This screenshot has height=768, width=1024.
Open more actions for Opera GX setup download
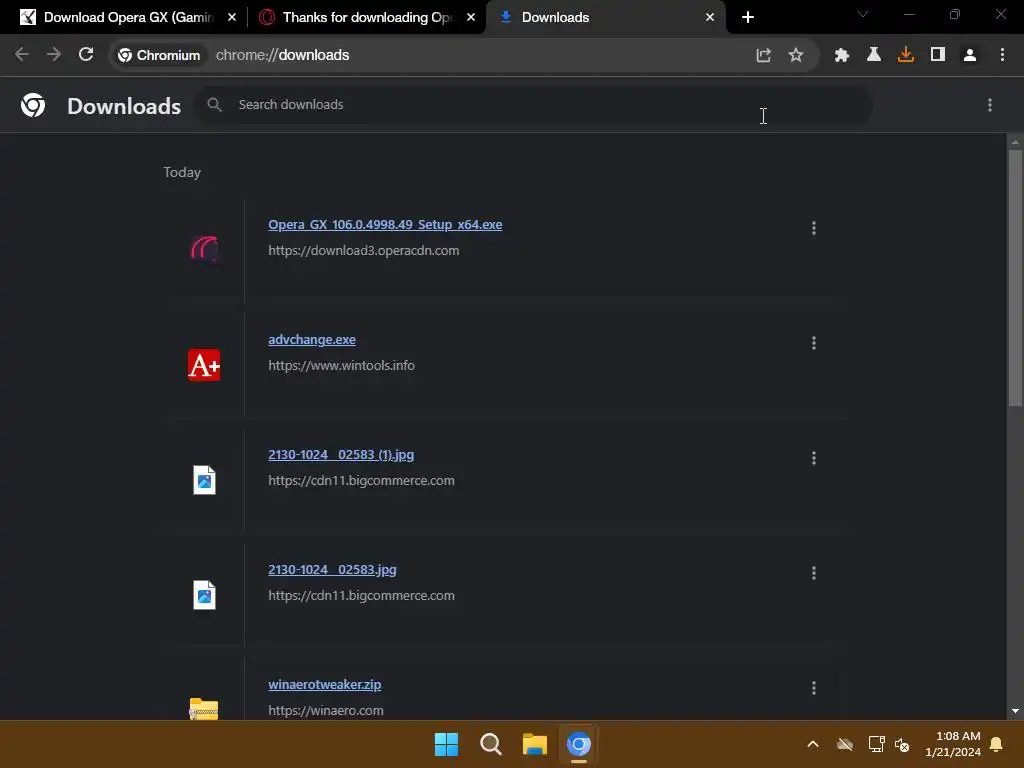(814, 228)
